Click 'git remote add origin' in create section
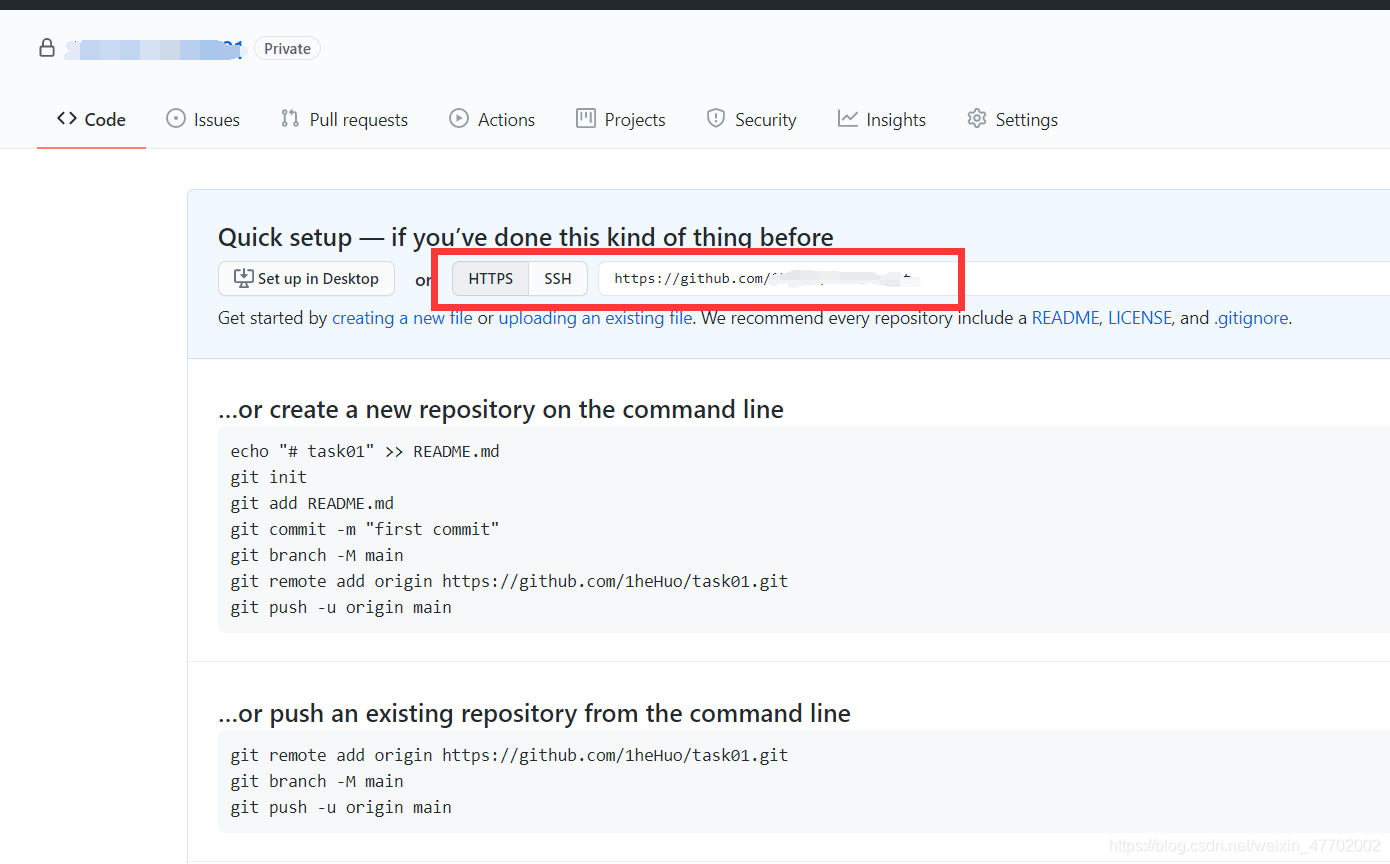1390x864 pixels. (509, 581)
